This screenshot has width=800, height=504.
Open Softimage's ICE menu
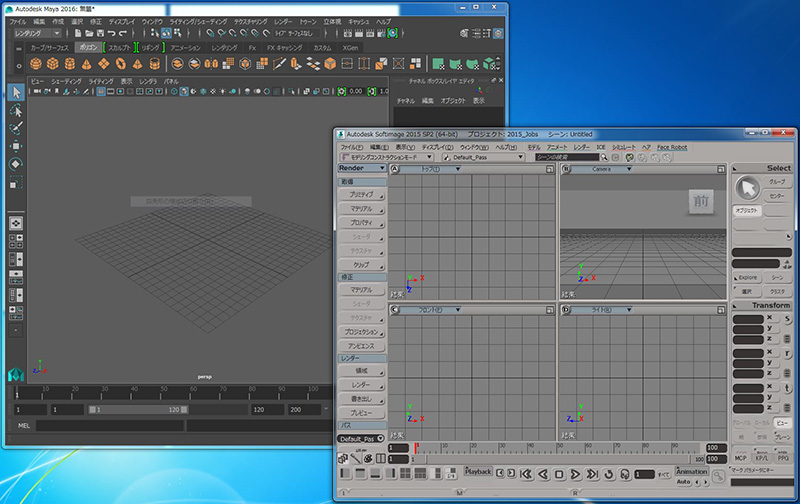[x=601, y=147]
